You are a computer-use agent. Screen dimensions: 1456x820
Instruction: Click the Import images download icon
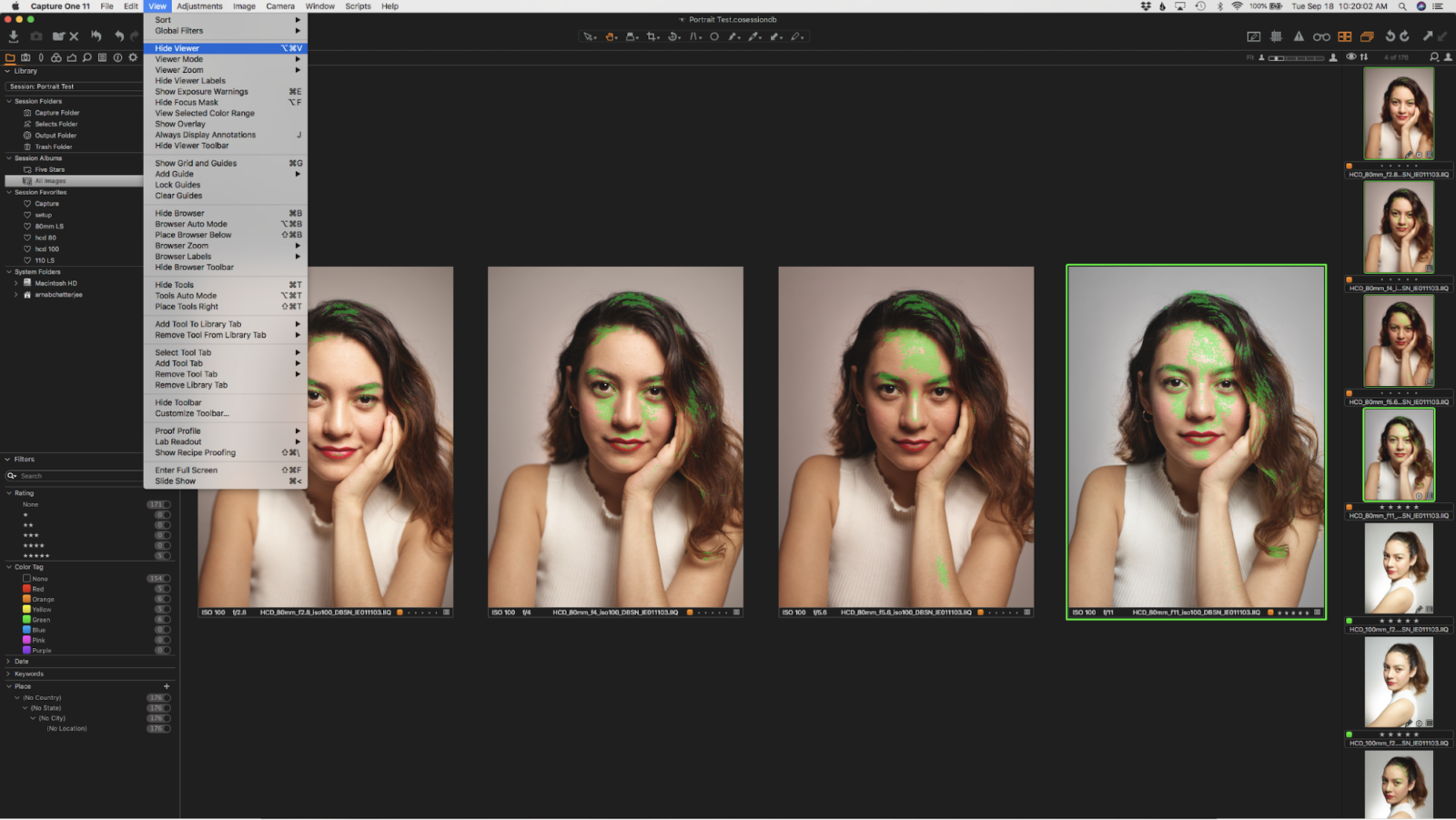pos(14,36)
